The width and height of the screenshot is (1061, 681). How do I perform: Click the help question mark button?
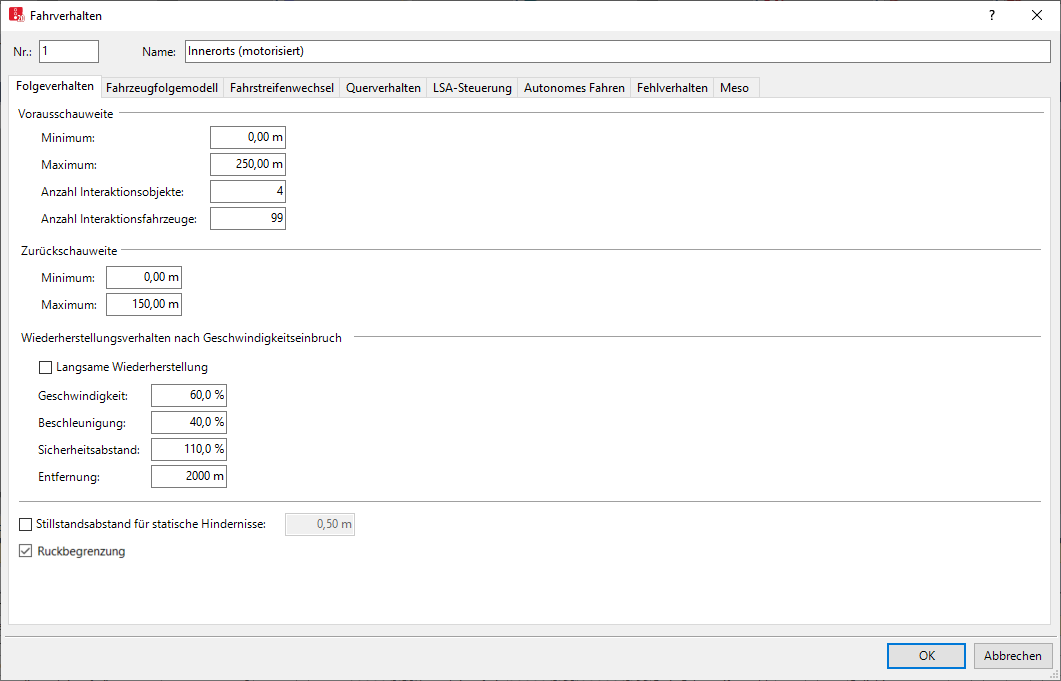click(x=991, y=15)
